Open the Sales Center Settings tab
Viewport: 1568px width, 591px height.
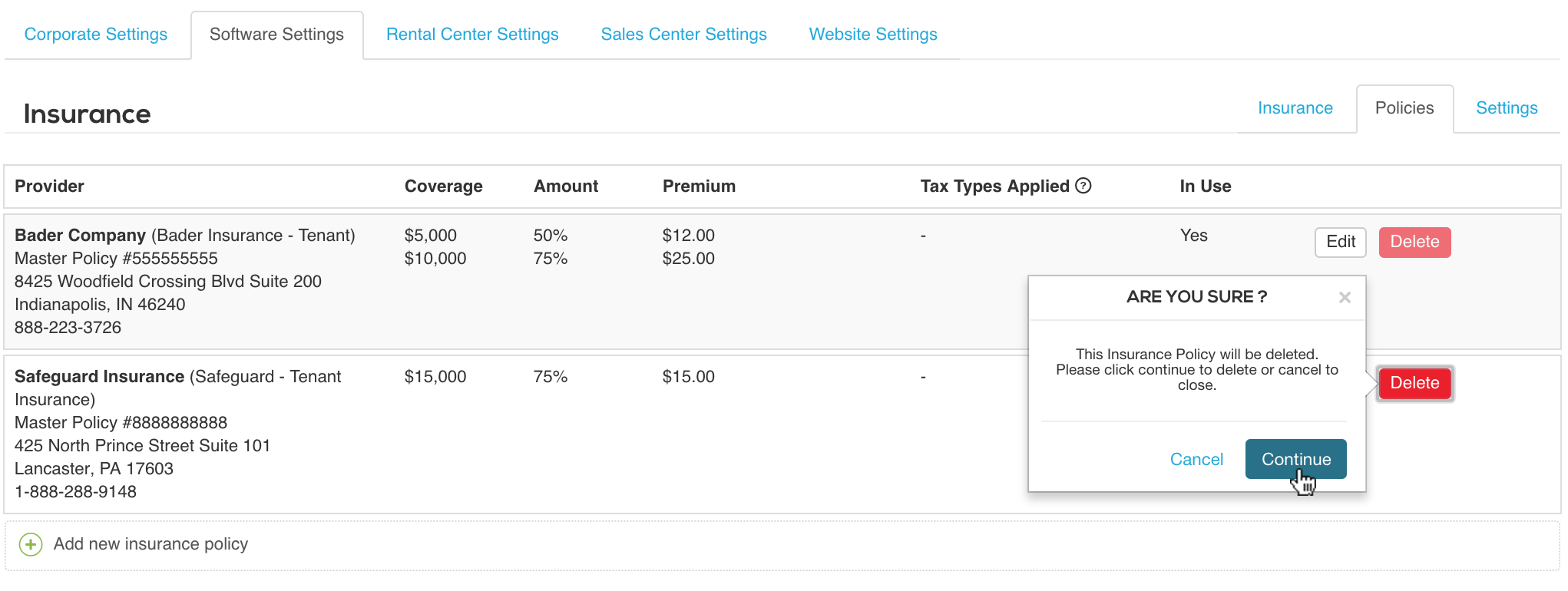pyautogui.click(x=684, y=35)
